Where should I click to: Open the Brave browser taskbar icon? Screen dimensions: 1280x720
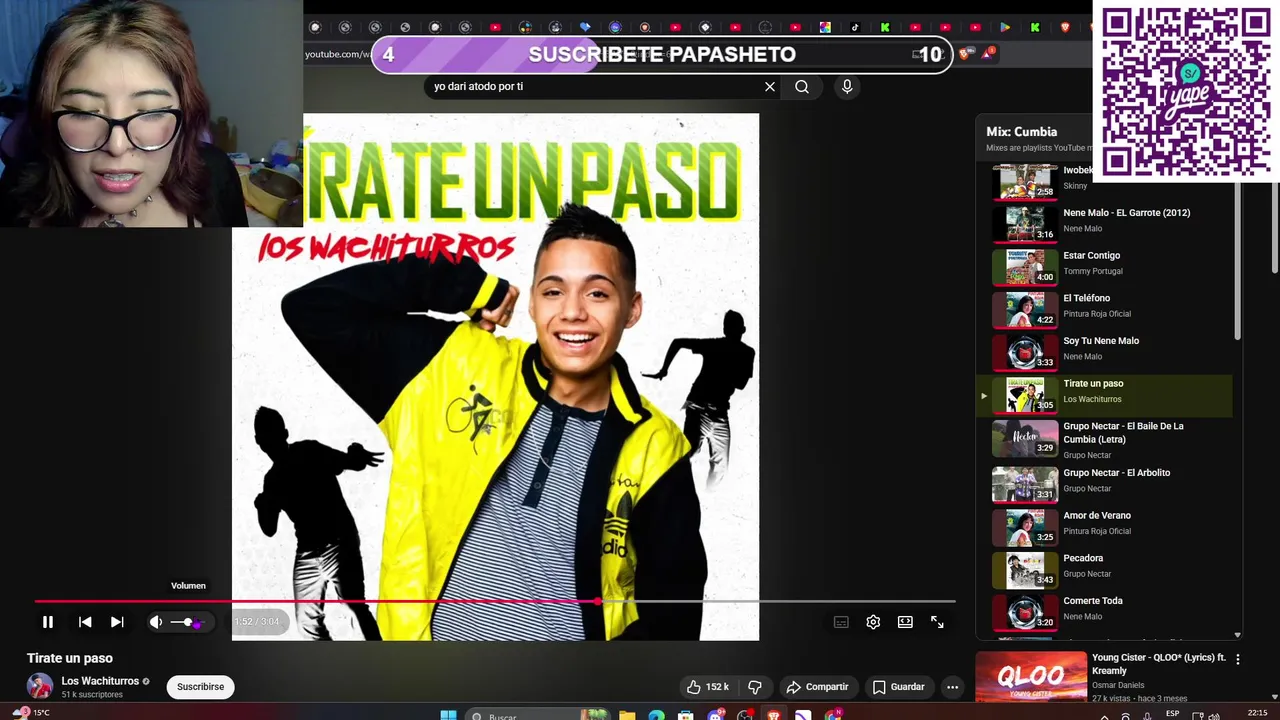tap(773, 715)
